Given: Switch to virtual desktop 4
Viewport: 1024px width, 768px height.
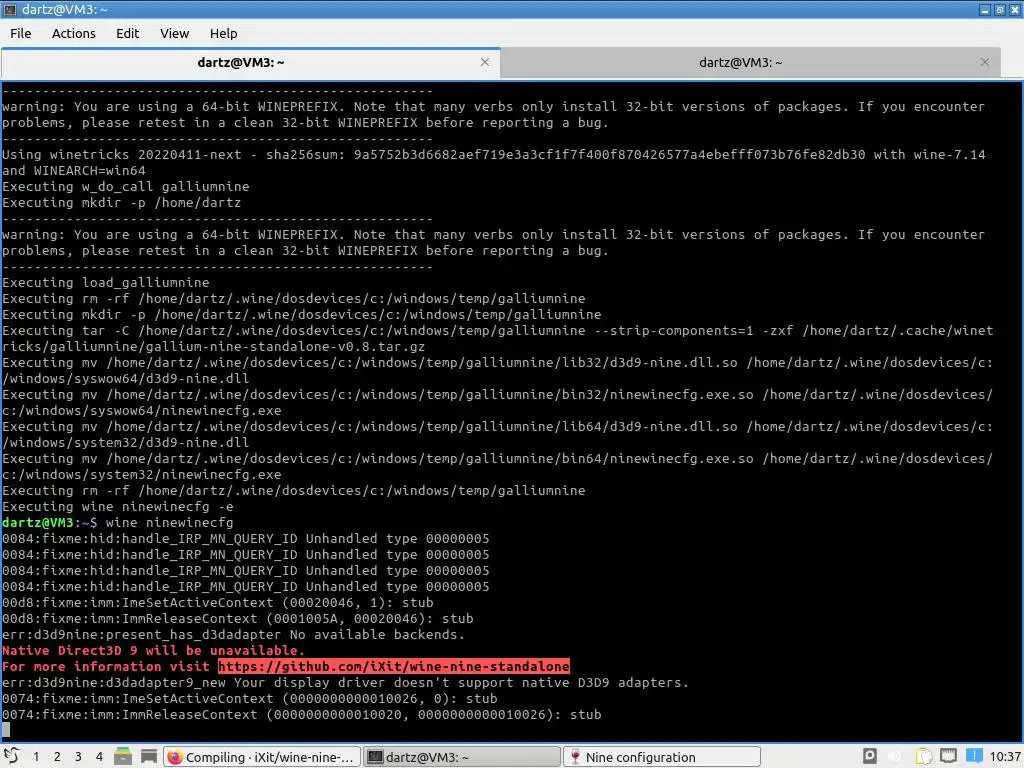Looking at the screenshot, I should 99,756.
